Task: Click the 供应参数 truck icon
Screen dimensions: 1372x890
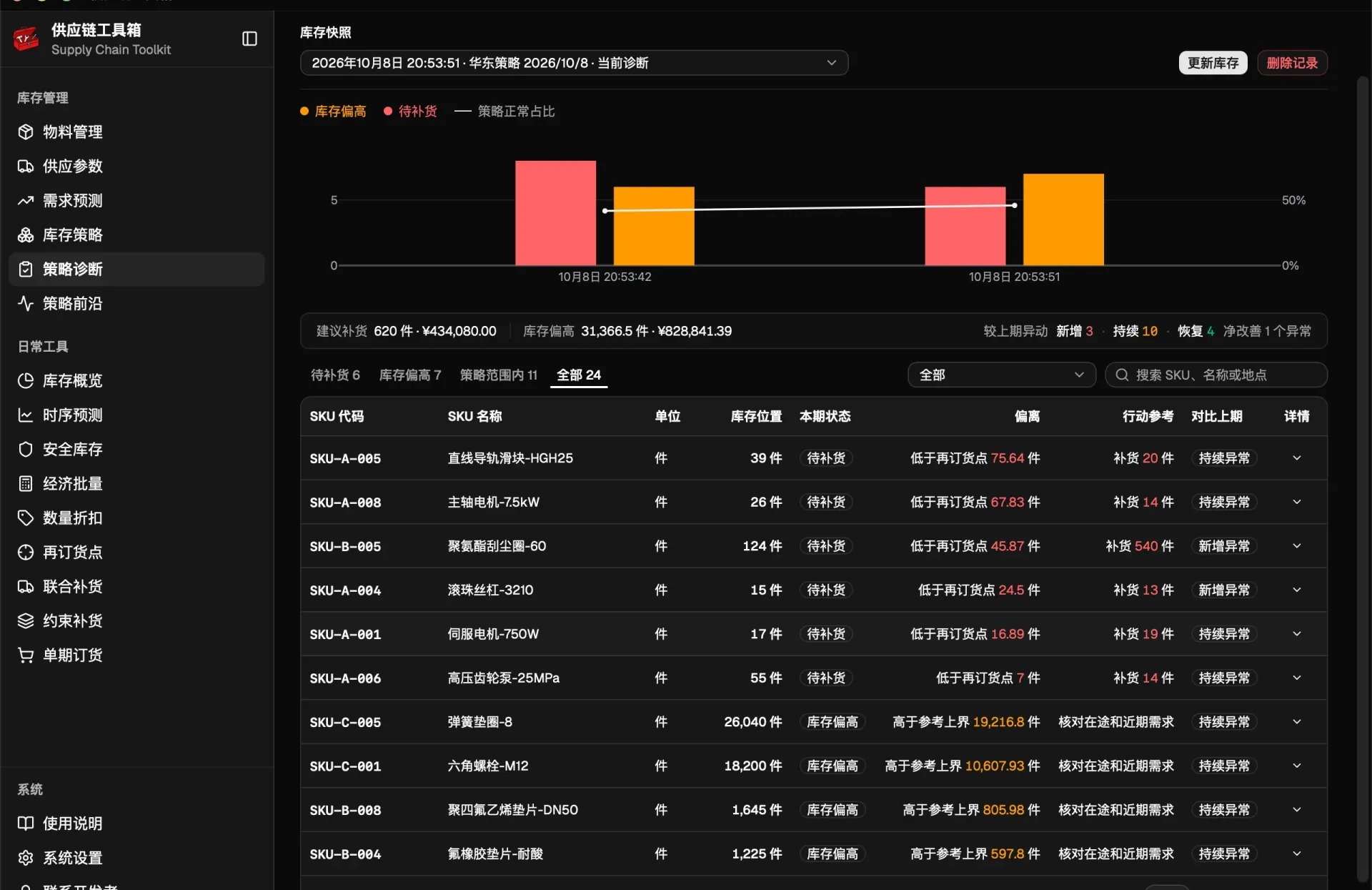Action: [26, 166]
